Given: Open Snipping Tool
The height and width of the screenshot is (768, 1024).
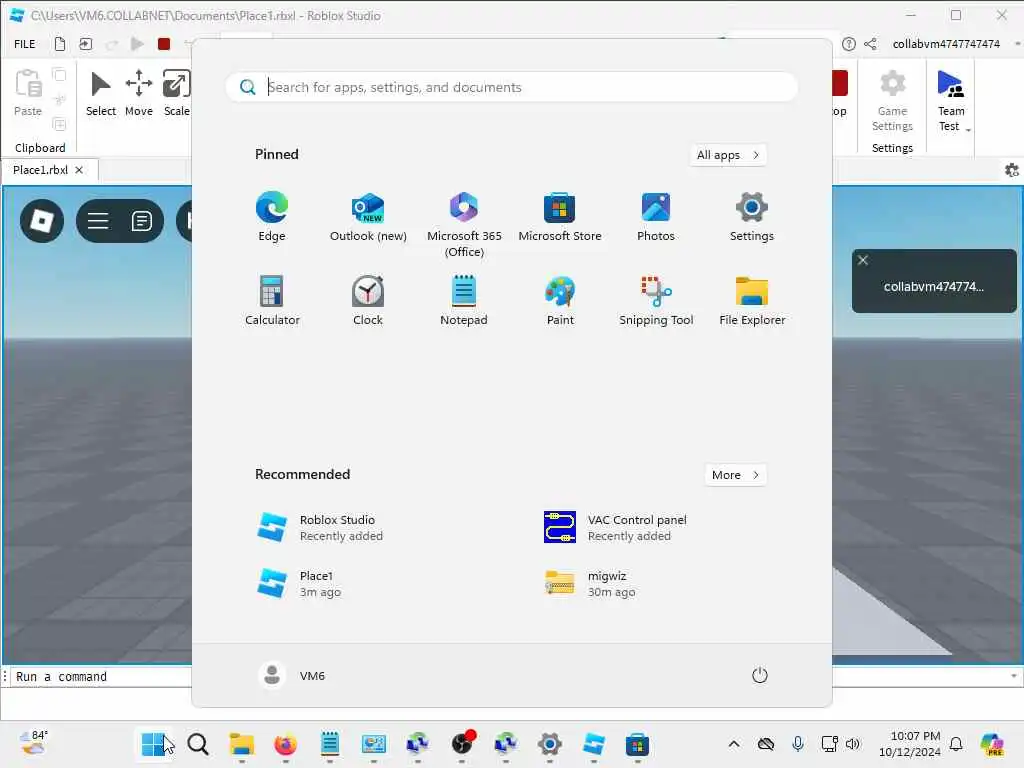Looking at the screenshot, I should point(656,300).
